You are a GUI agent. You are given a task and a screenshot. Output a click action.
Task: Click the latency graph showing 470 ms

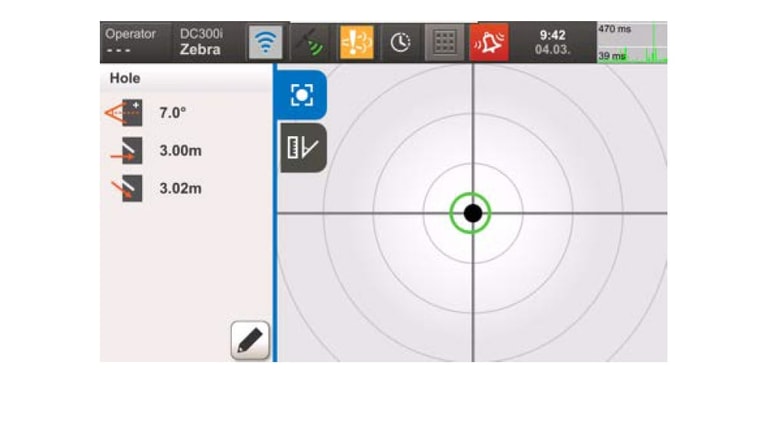pyautogui.click(x=631, y=43)
